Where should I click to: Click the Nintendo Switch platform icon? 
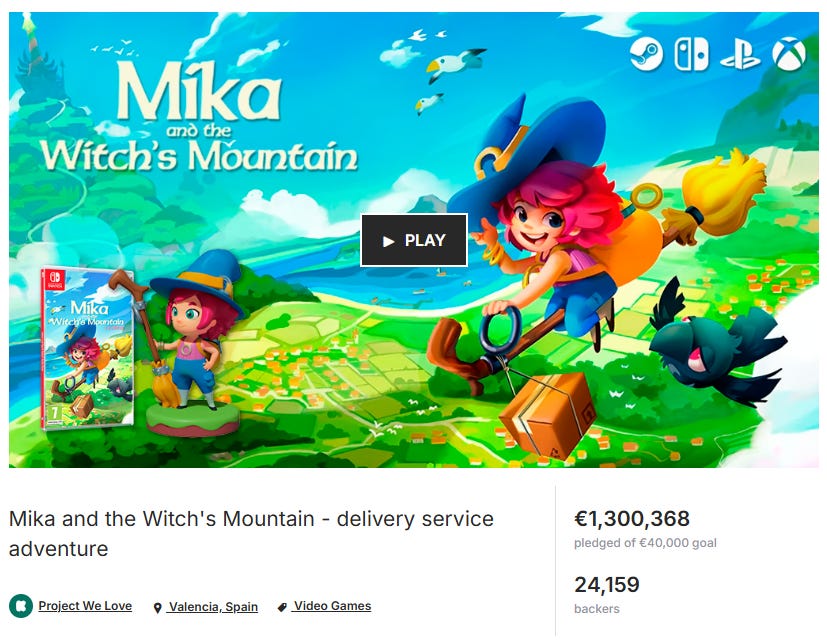(691, 54)
